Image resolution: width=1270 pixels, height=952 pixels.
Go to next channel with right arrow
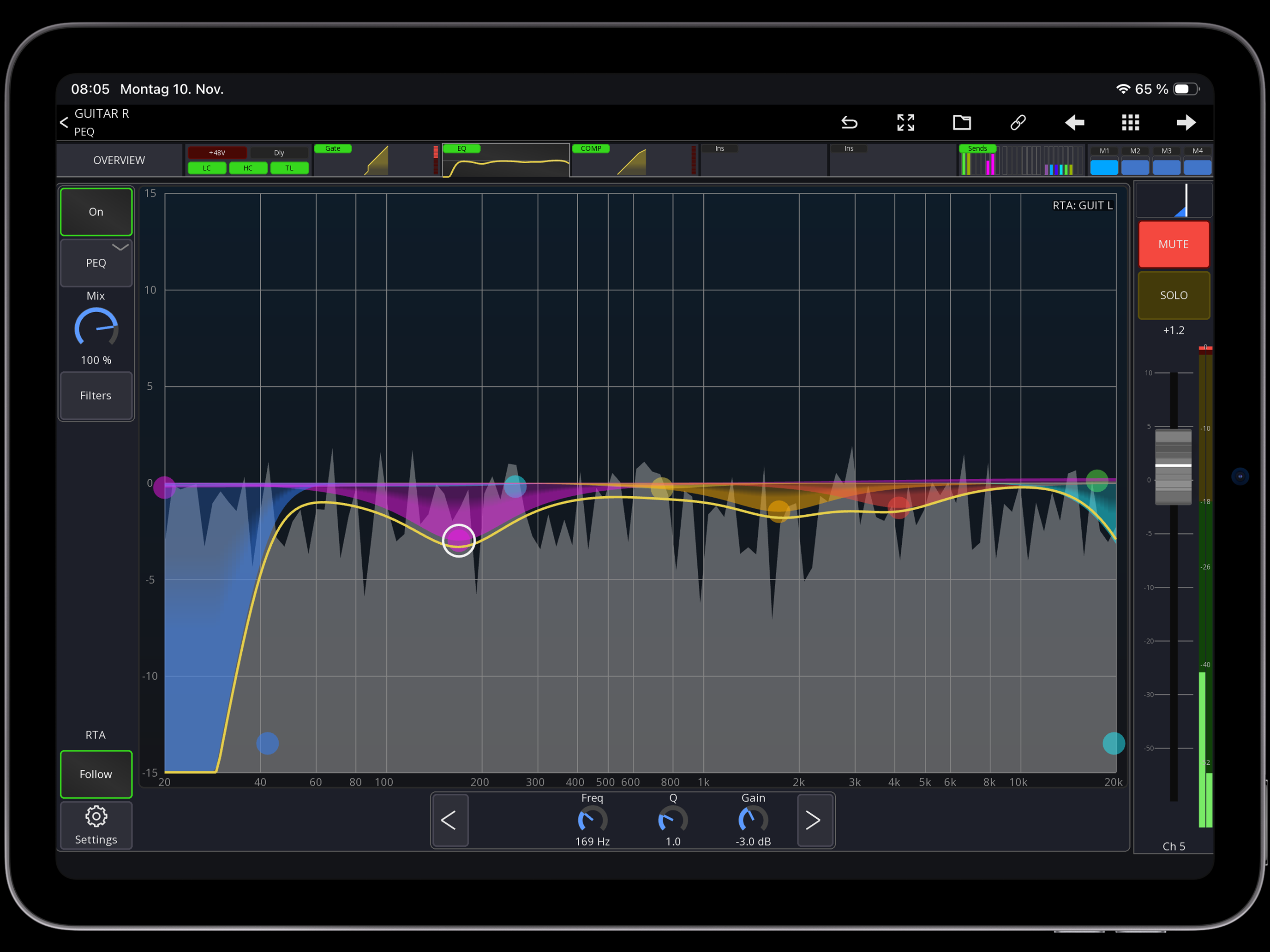[x=1186, y=122]
